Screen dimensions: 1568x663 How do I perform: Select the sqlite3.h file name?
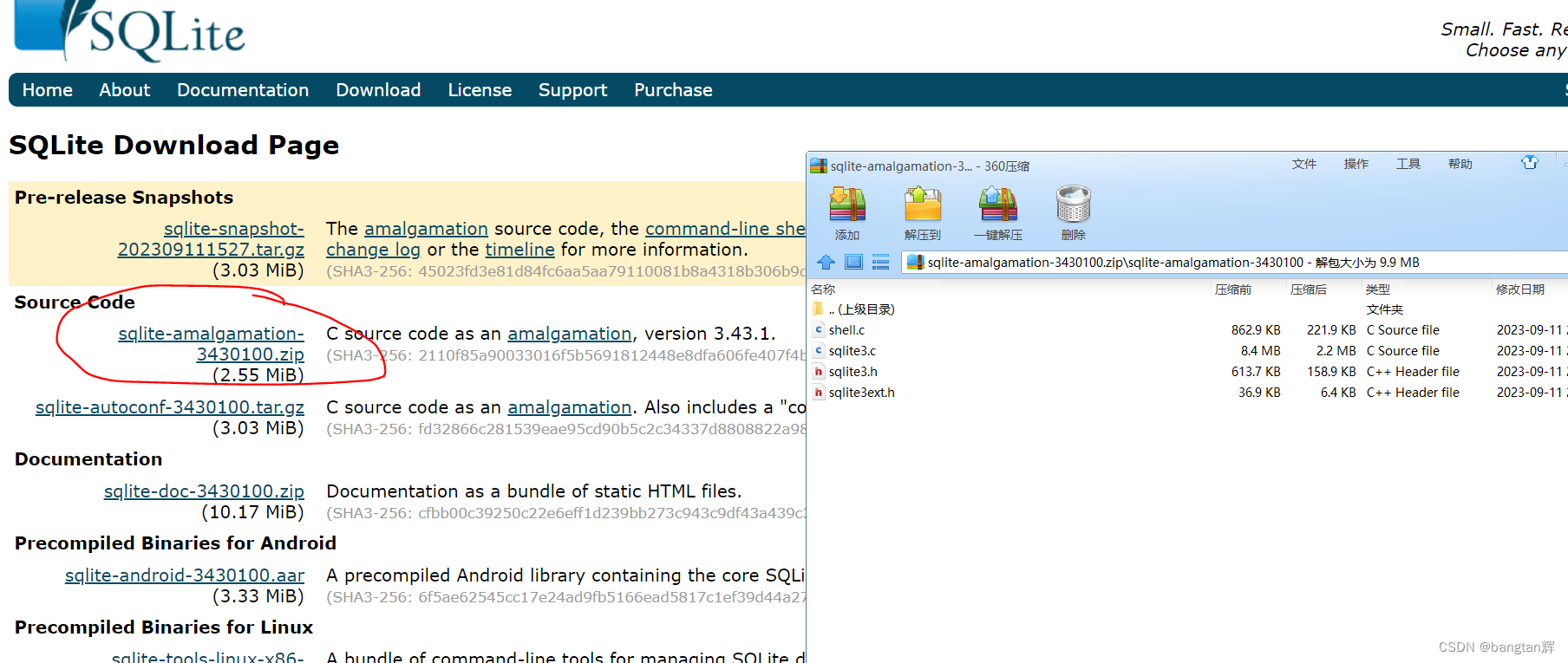pyautogui.click(x=853, y=372)
